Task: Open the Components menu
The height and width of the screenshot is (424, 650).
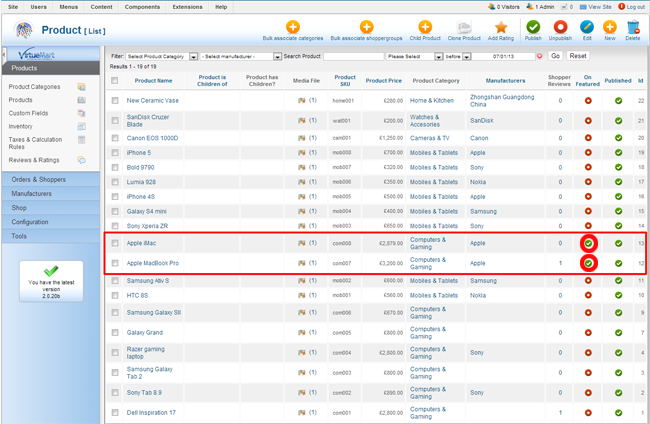Action: click(142, 7)
